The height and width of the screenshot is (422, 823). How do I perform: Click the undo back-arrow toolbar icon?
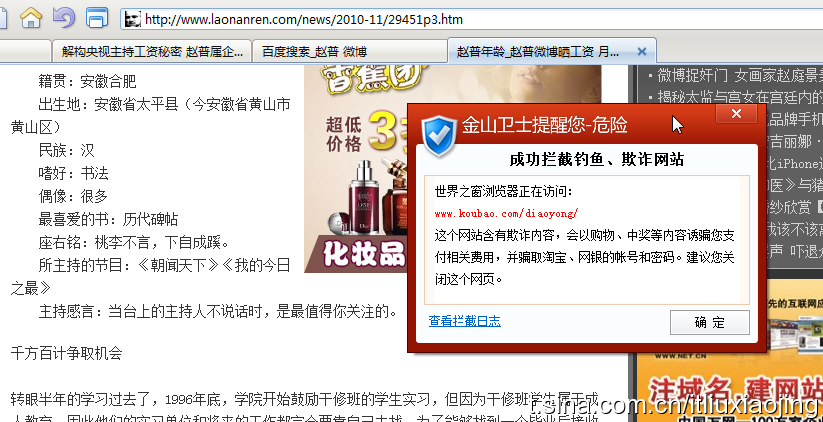point(64,18)
